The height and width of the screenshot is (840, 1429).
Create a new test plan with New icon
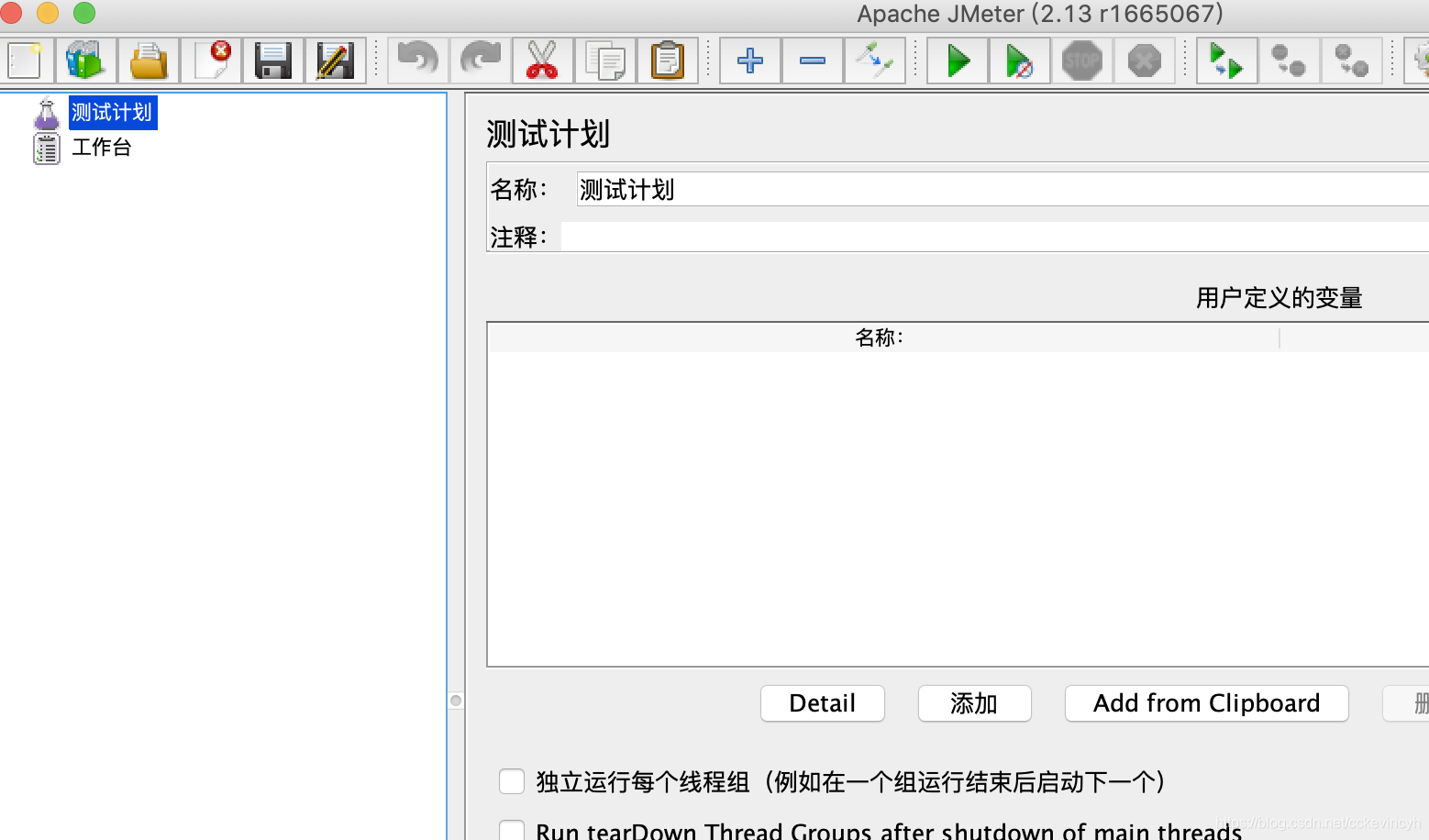pyautogui.click(x=25, y=61)
